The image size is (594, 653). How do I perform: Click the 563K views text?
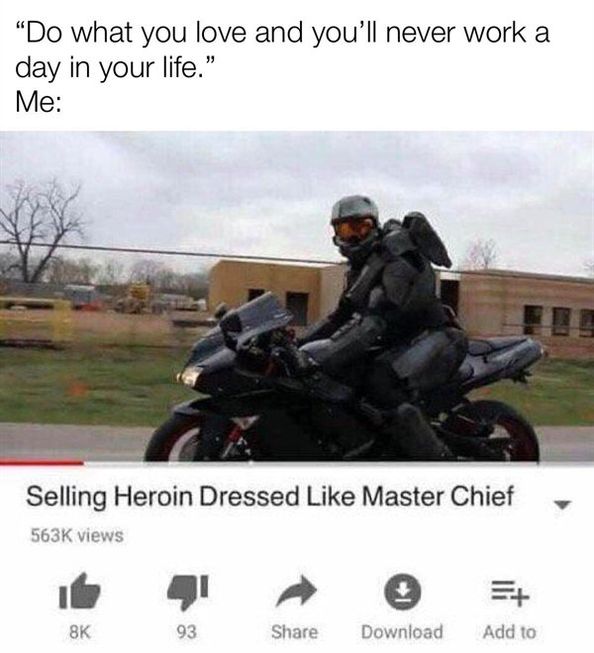click(77, 535)
